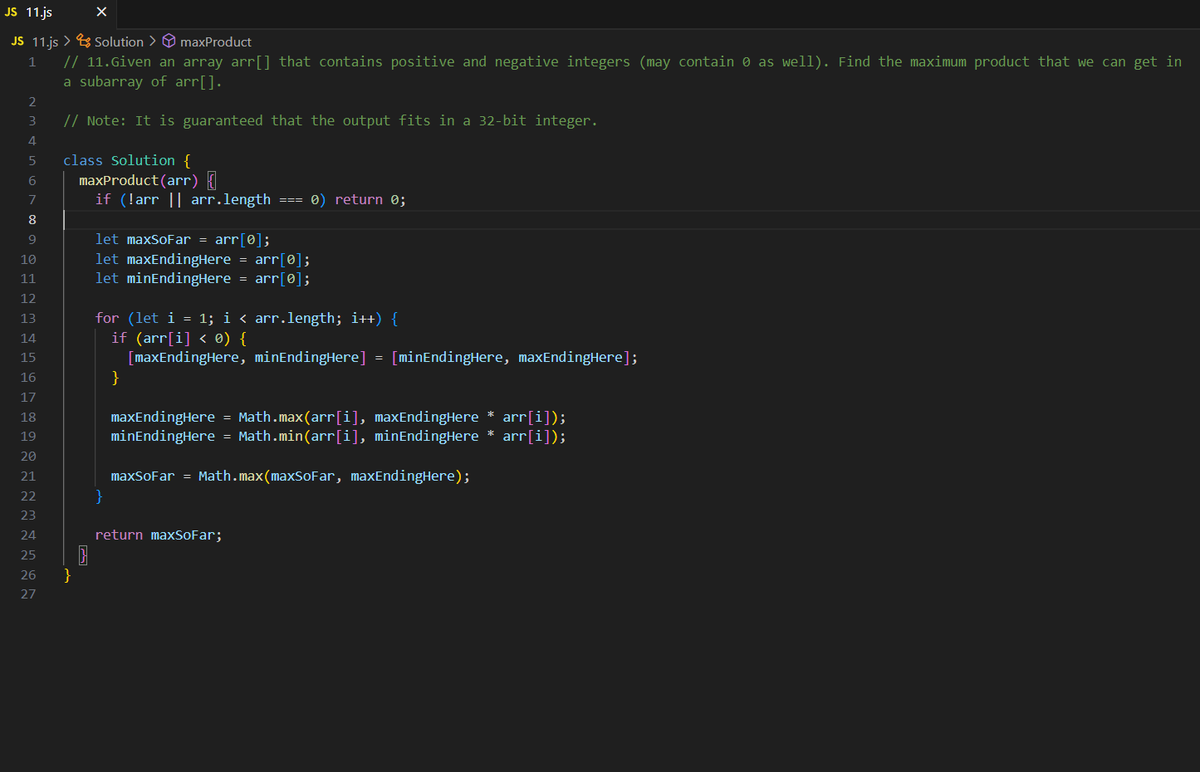The width and height of the screenshot is (1200, 772).
Task: Close the 11.js editor tab
Action: point(101,13)
